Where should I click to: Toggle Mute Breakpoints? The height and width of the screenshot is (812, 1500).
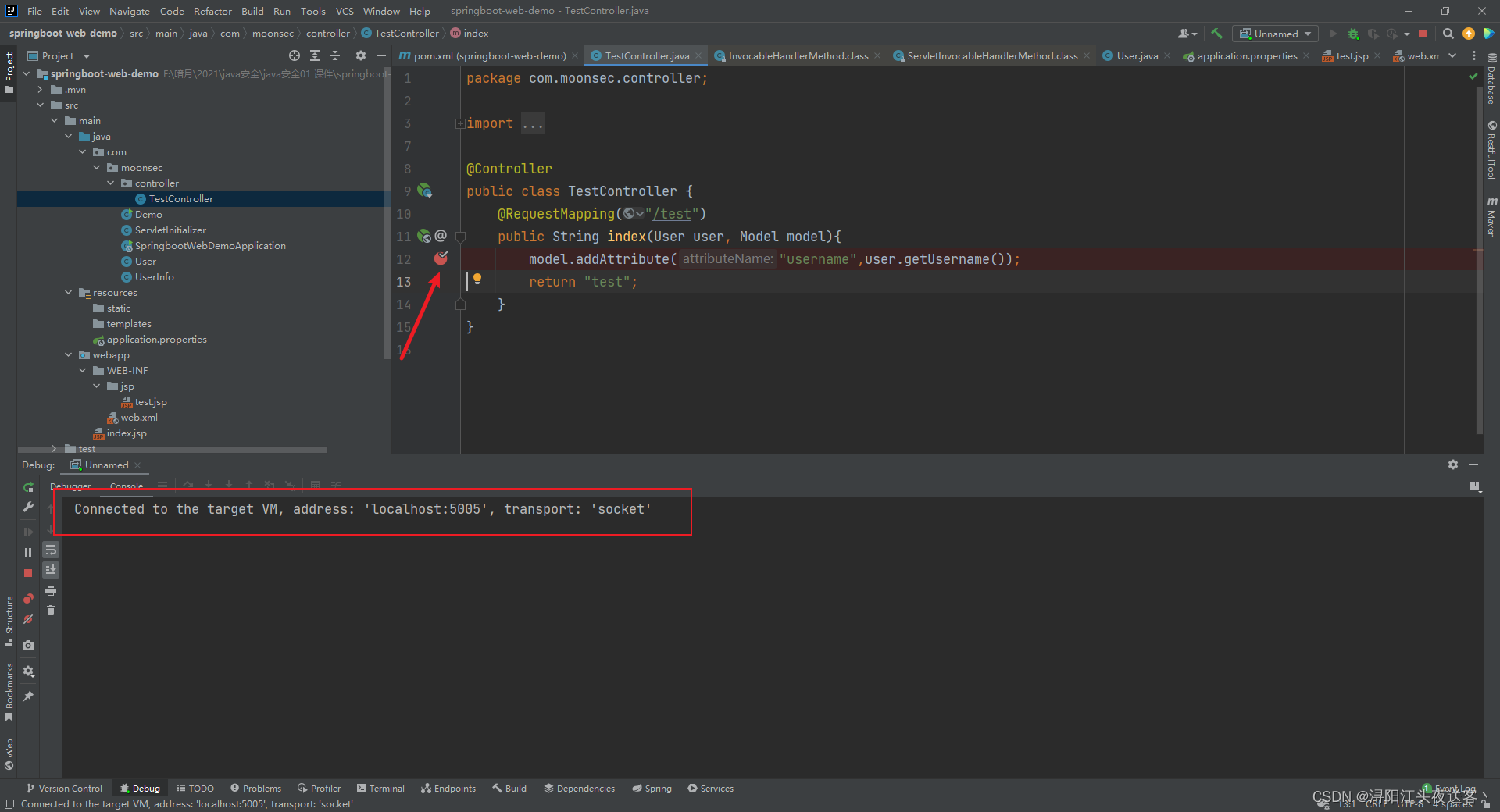point(28,618)
